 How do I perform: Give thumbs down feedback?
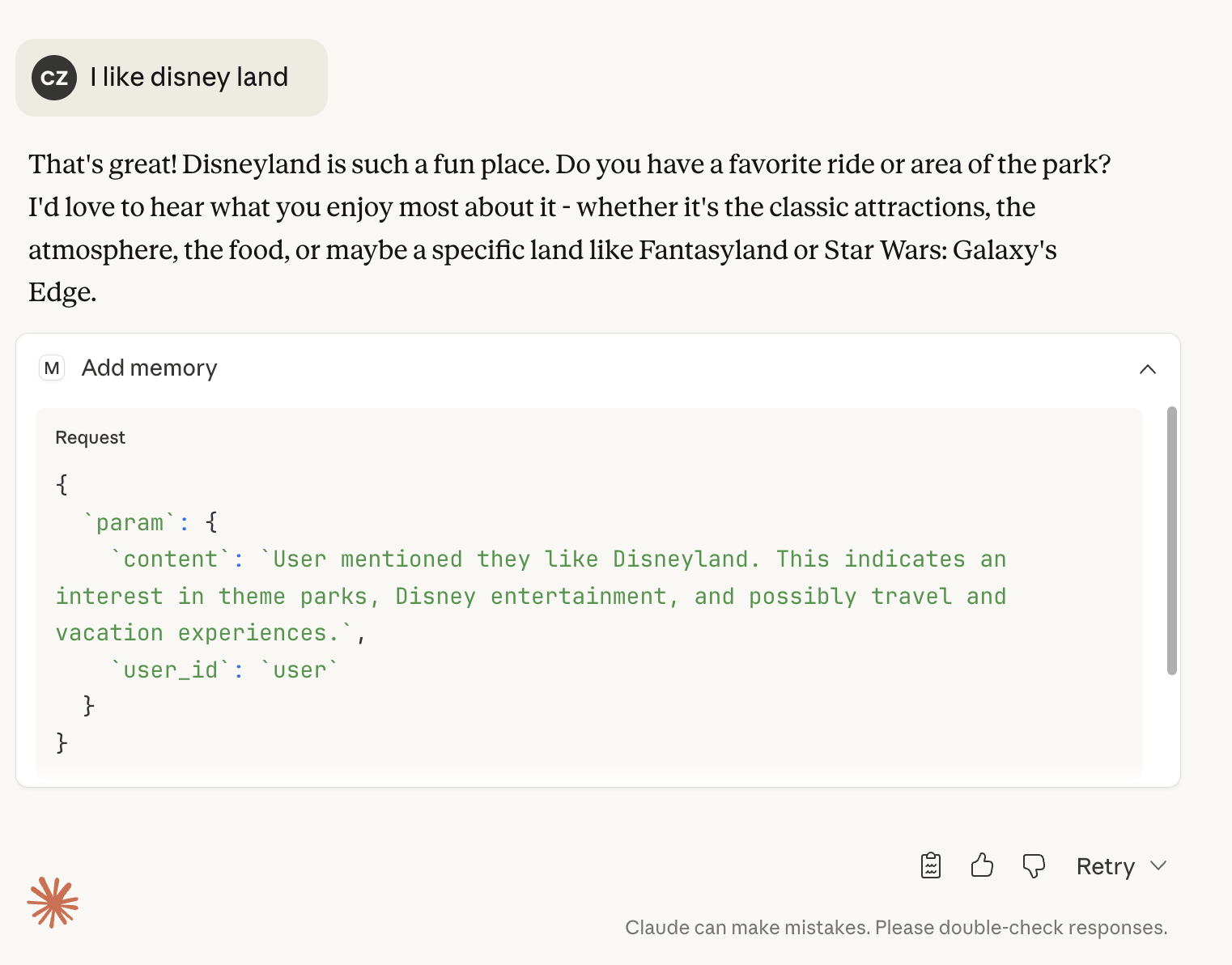pyautogui.click(x=1034, y=866)
